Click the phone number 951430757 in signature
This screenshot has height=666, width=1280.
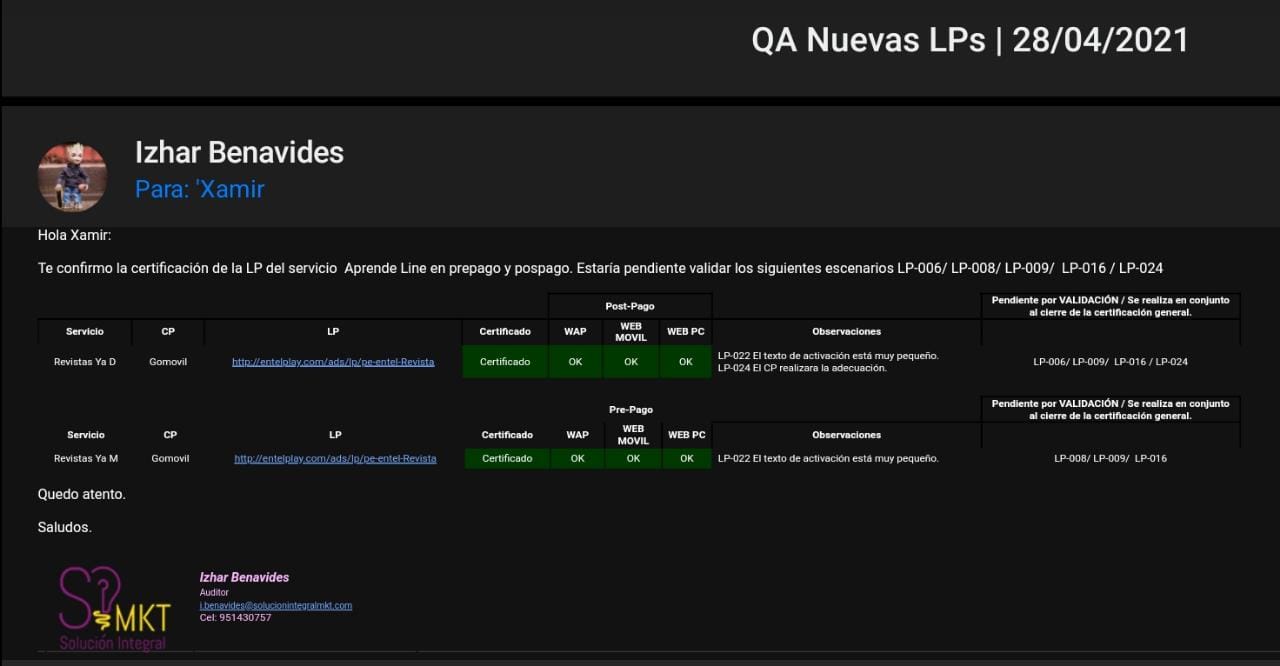tap(245, 618)
